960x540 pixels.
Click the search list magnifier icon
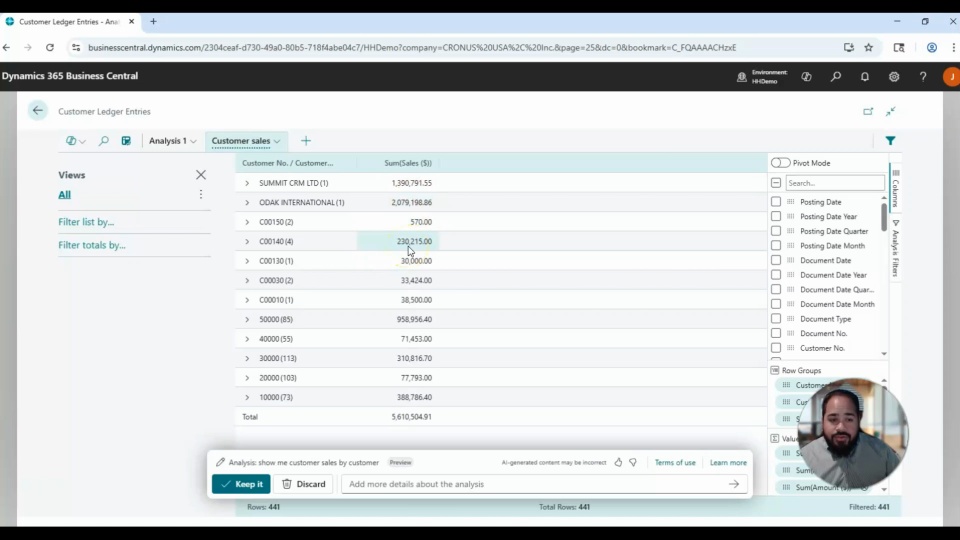(x=103, y=141)
